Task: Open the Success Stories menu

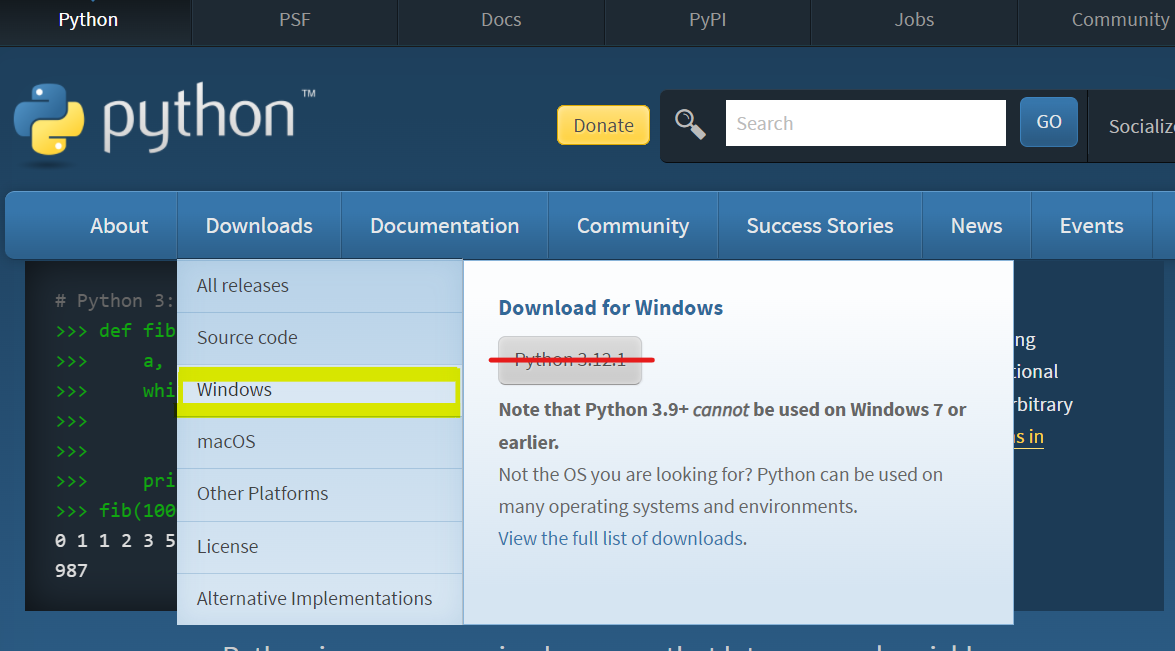Action: [x=820, y=225]
